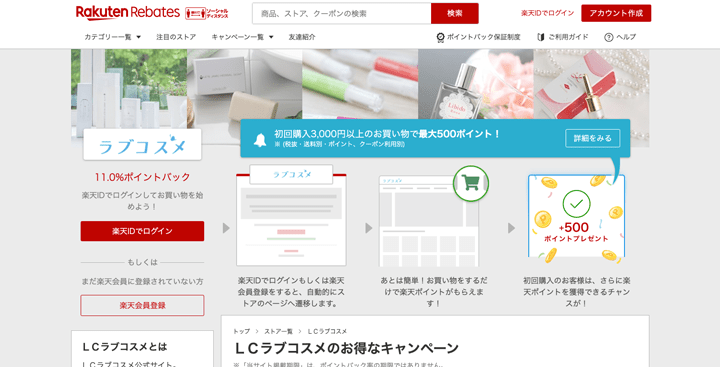This screenshot has height=367, width=720.
Task: Click the white soap box banner photo
Action: tap(244, 84)
